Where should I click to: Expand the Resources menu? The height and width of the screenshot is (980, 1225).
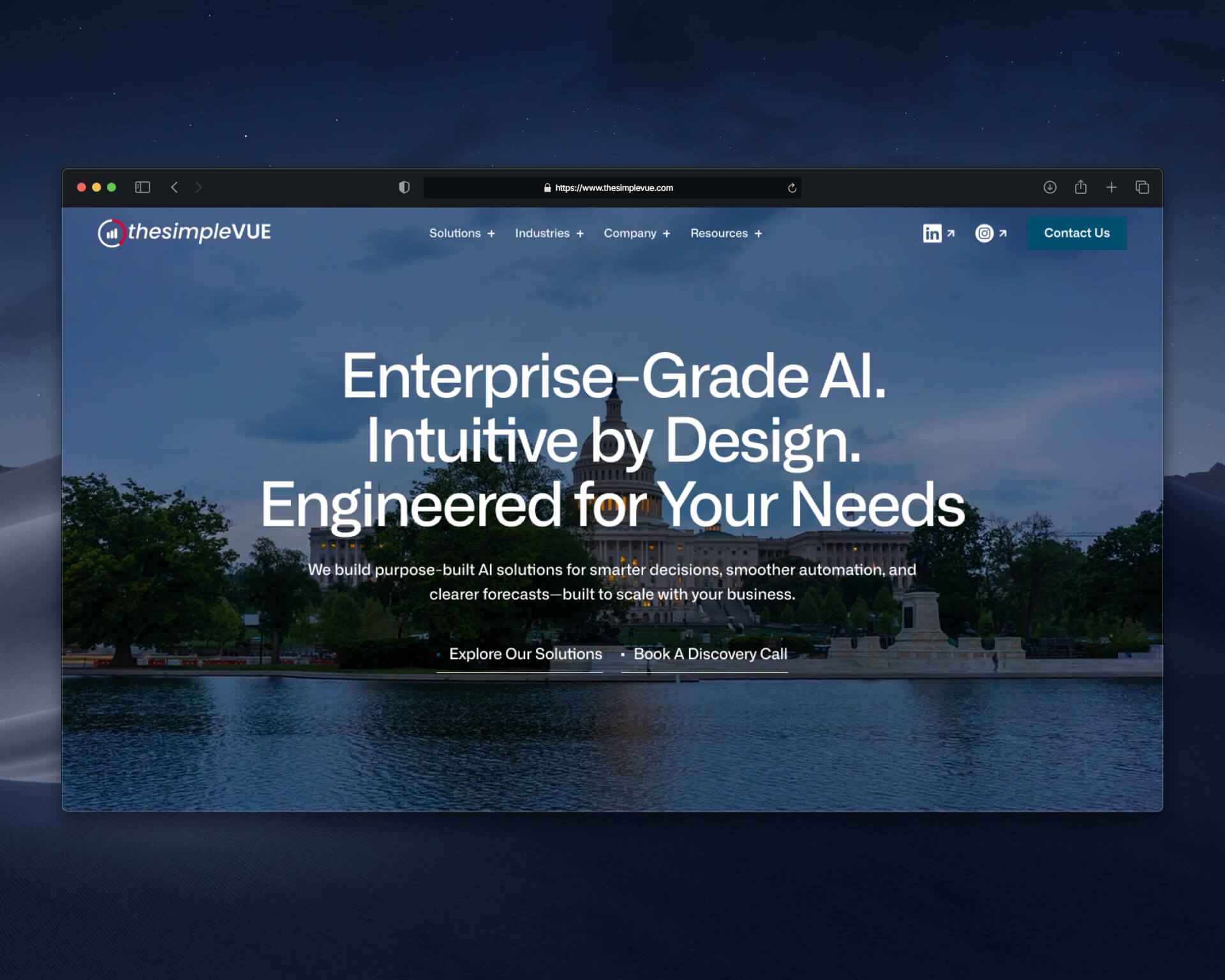click(725, 234)
